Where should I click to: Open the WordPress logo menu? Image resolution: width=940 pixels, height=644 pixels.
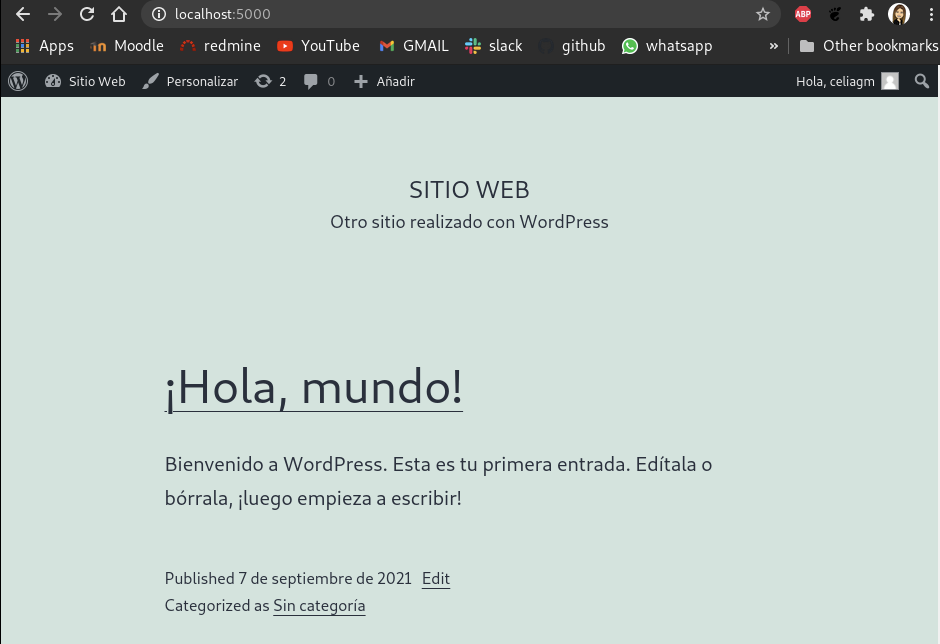tap(17, 81)
